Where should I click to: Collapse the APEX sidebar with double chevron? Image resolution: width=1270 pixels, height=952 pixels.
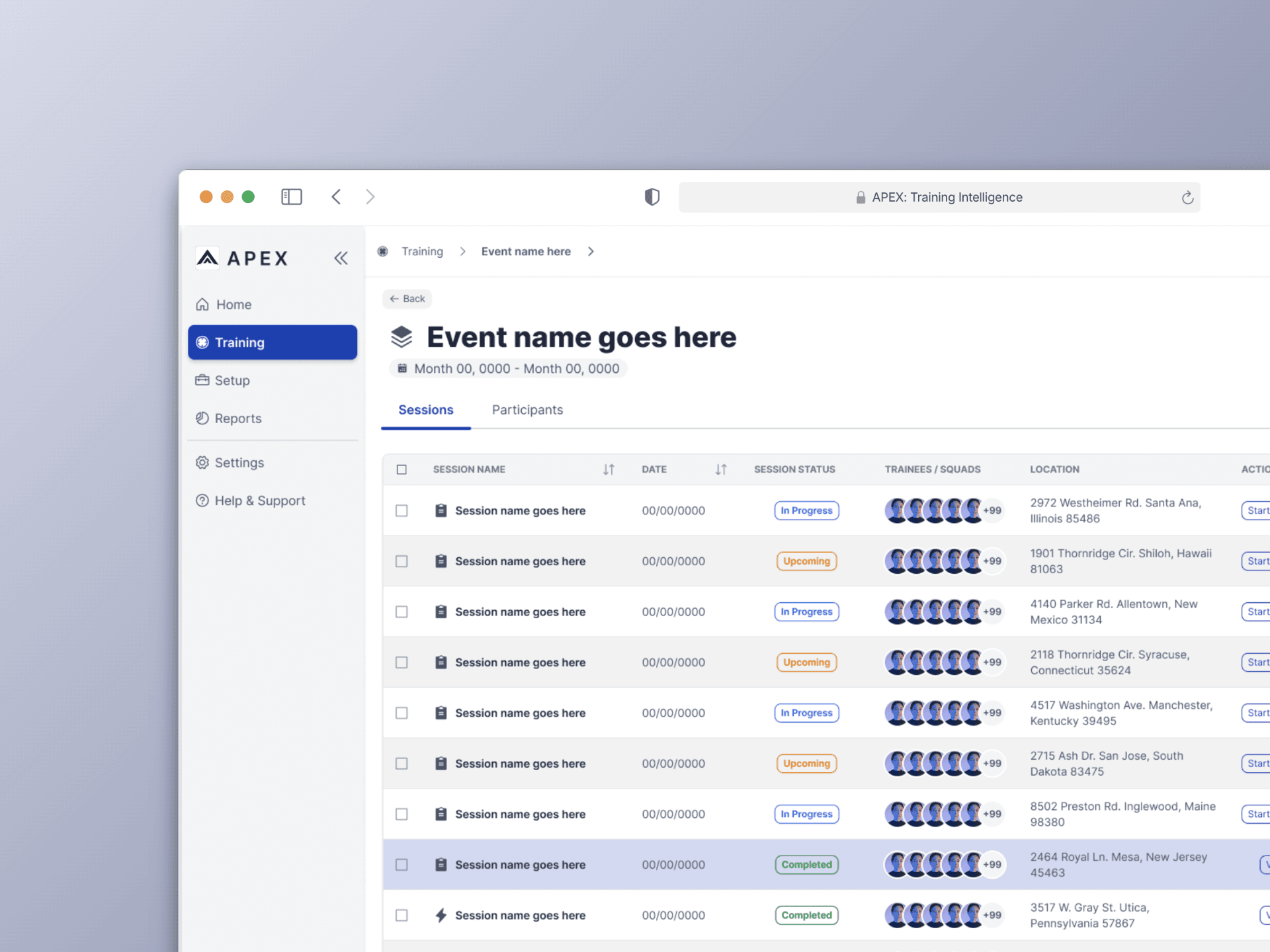click(x=341, y=258)
